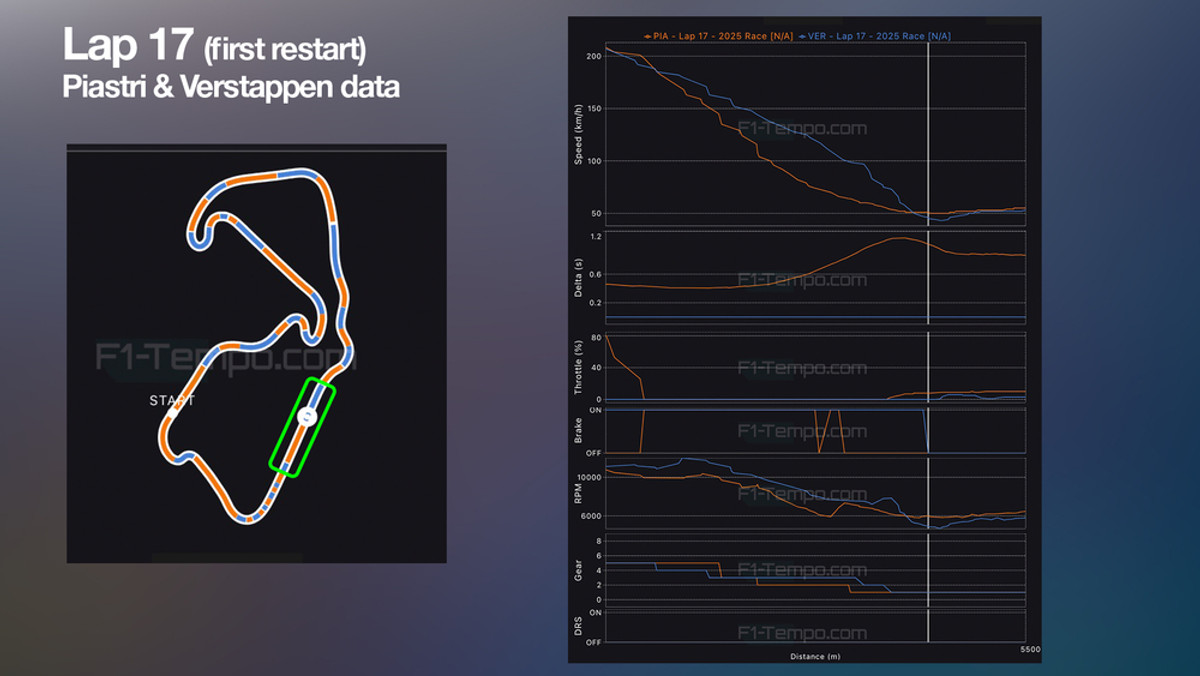Select the Delta (s) chart panel
The height and width of the screenshot is (676, 1200).
[815, 278]
